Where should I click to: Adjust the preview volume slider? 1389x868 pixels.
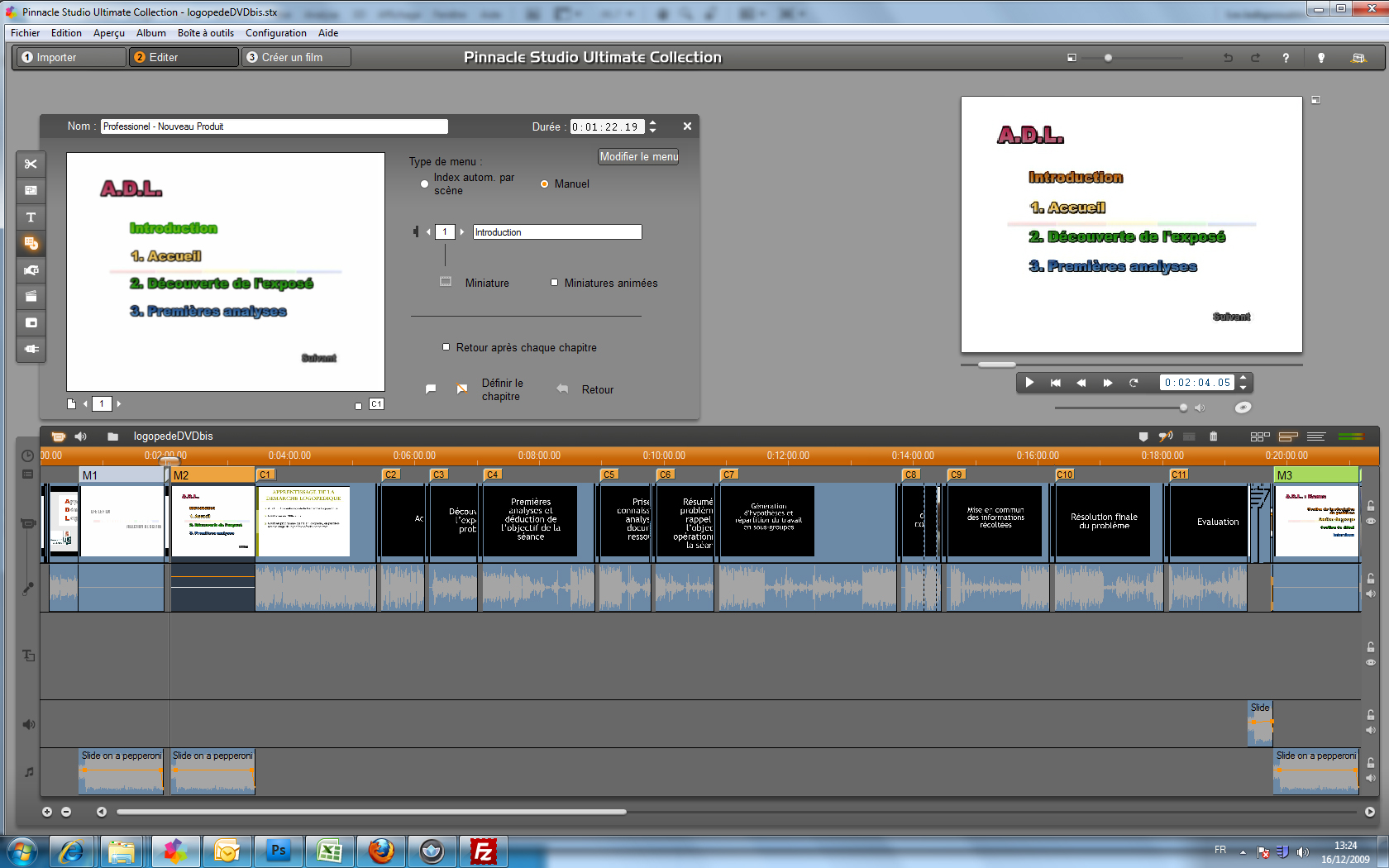pyautogui.click(x=1183, y=408)
